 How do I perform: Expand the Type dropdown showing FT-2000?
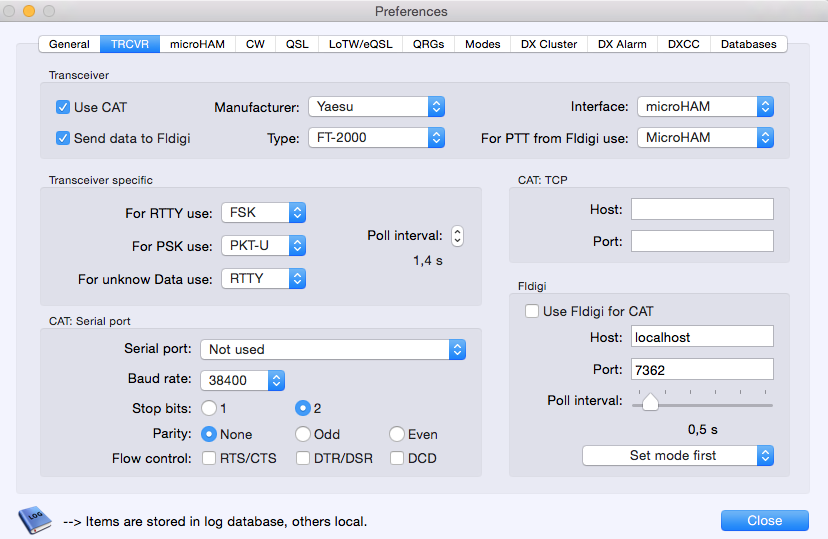pos(375,138)
